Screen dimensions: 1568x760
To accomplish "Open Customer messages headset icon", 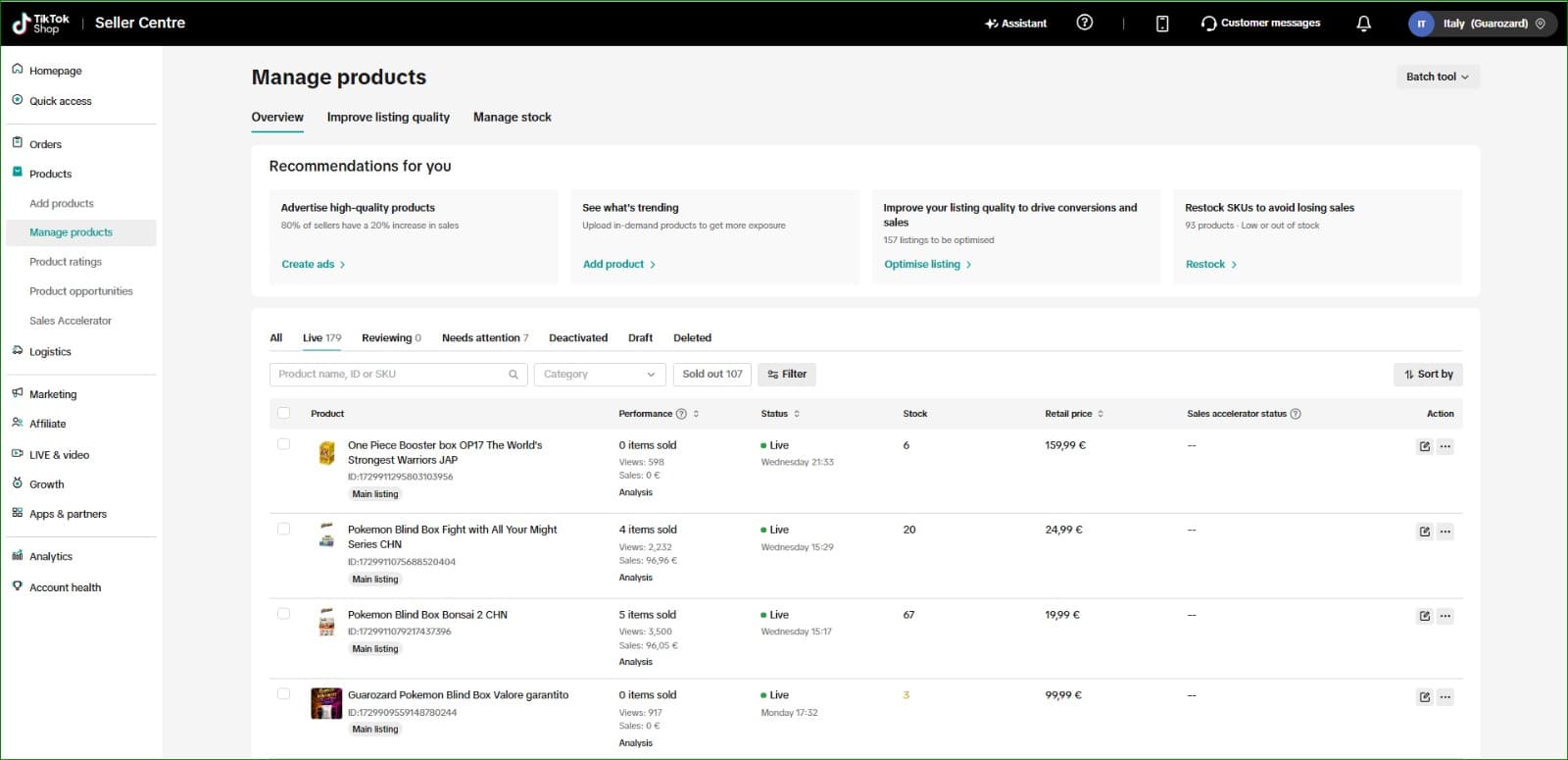I will (1208, 24).
